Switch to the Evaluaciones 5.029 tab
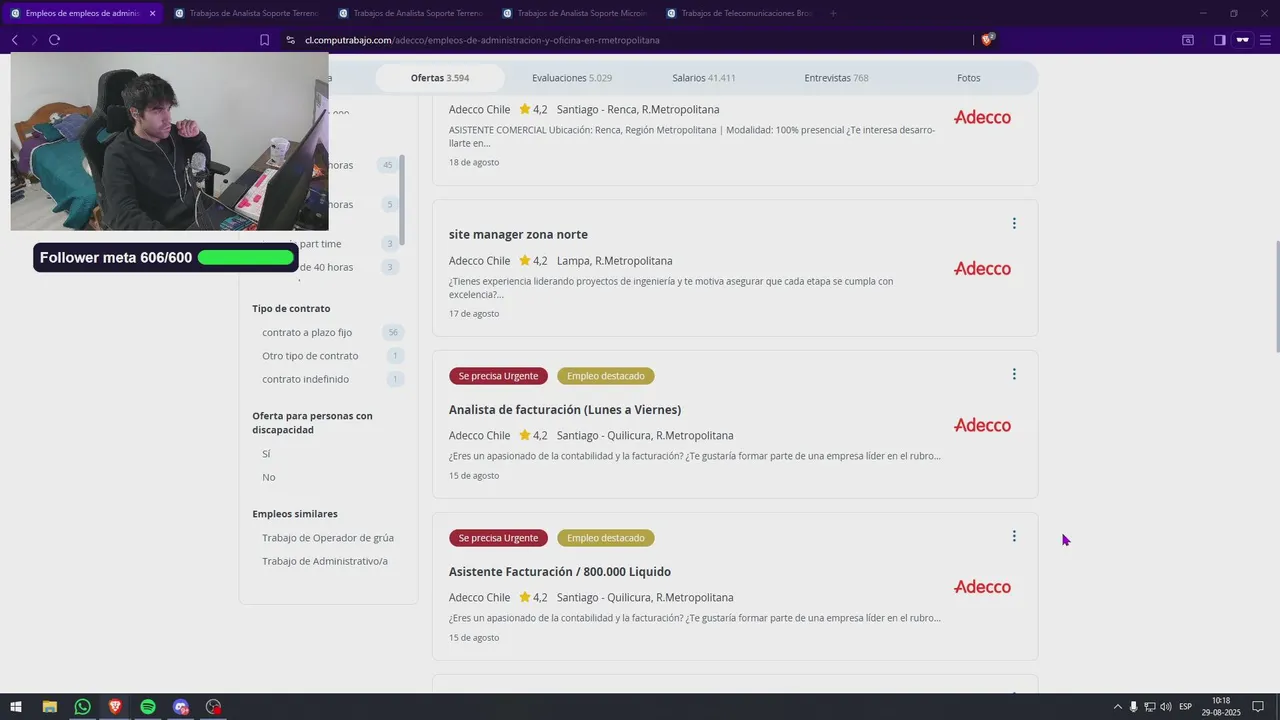 (x=572, y=78)
